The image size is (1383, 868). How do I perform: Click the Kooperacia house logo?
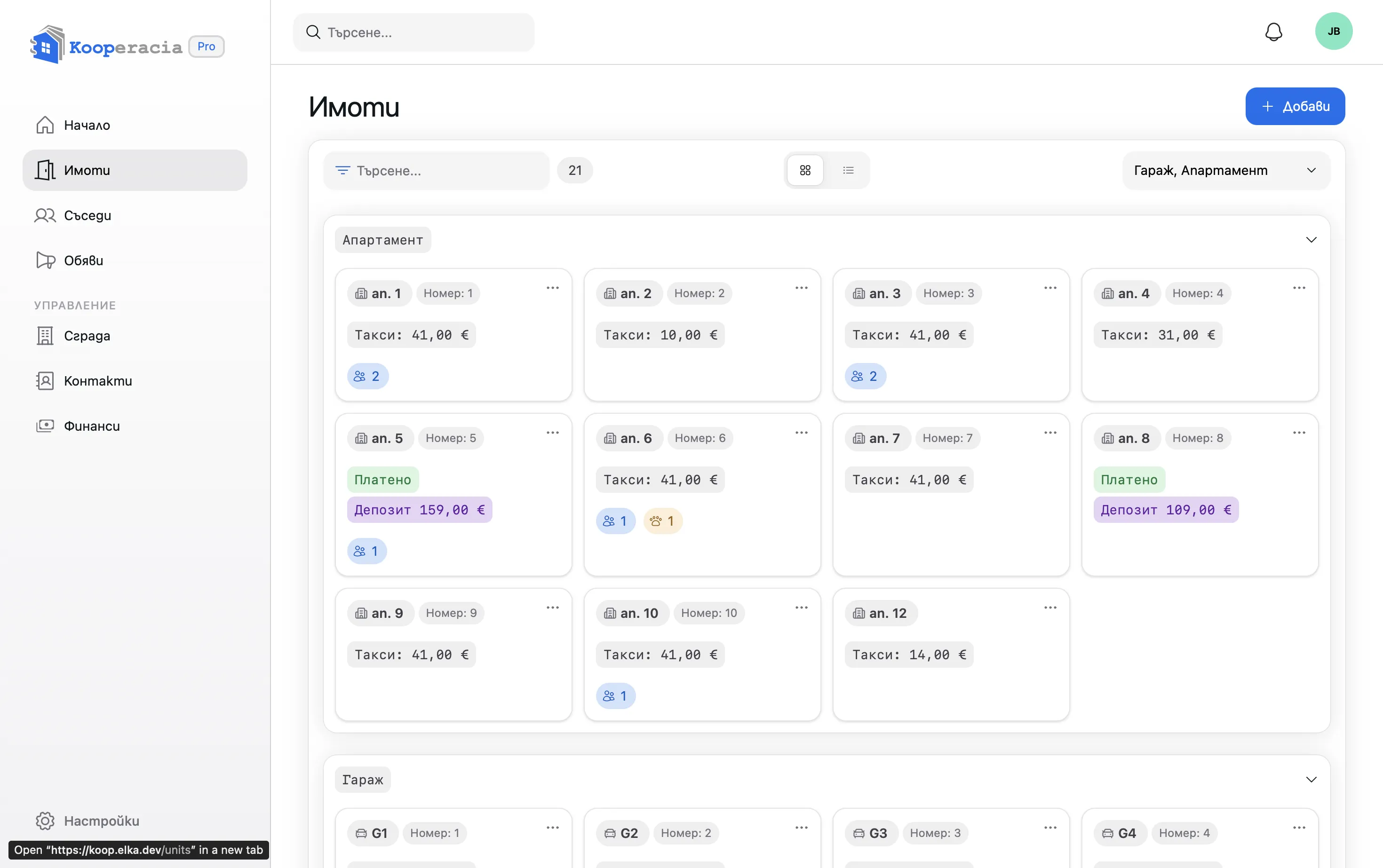click(47, 45)
